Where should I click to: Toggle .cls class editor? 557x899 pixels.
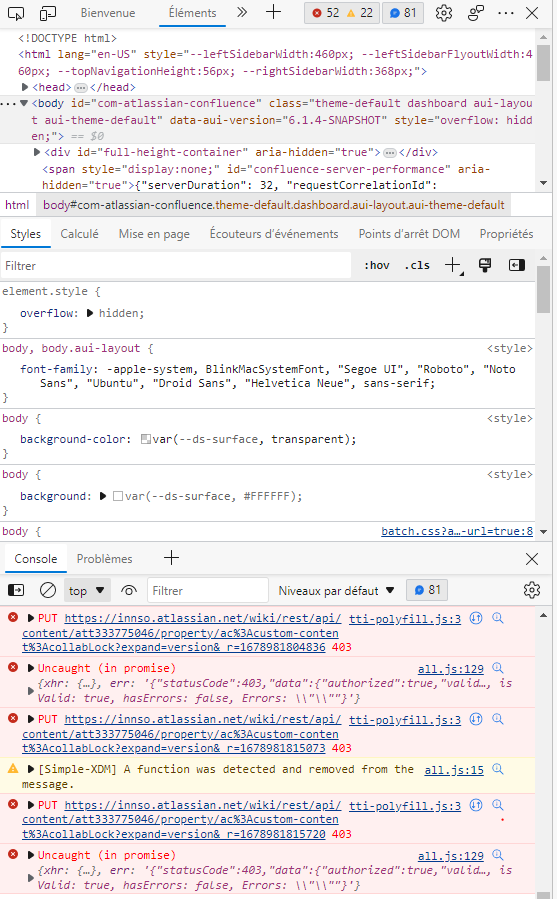click(x=417, y=265)
